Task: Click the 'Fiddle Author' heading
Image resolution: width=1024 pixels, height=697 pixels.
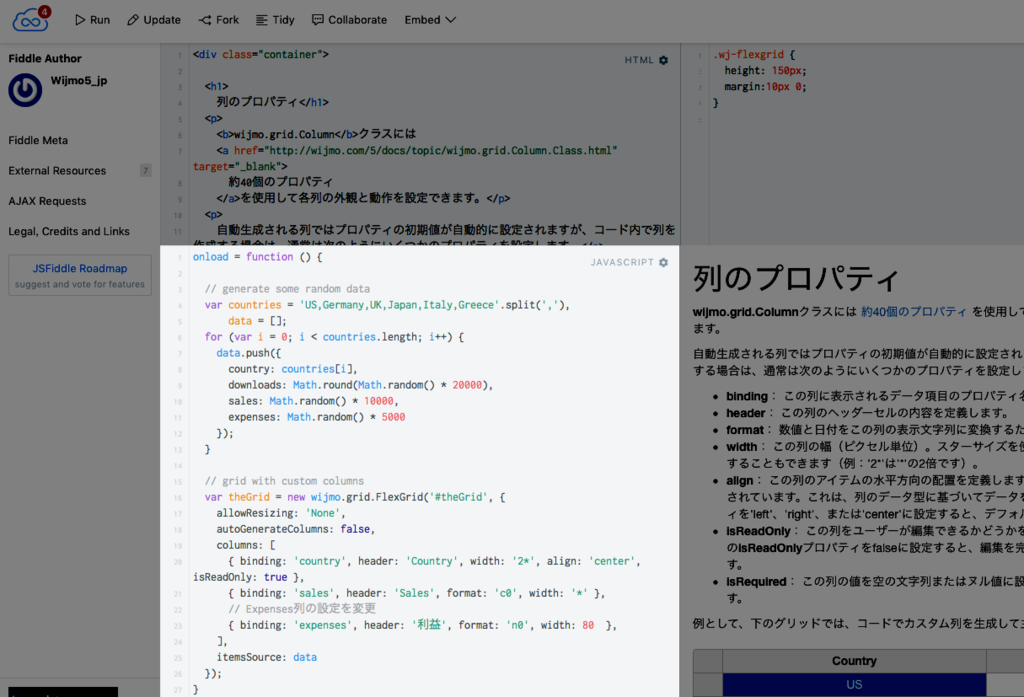Action: tap(45, 59)
